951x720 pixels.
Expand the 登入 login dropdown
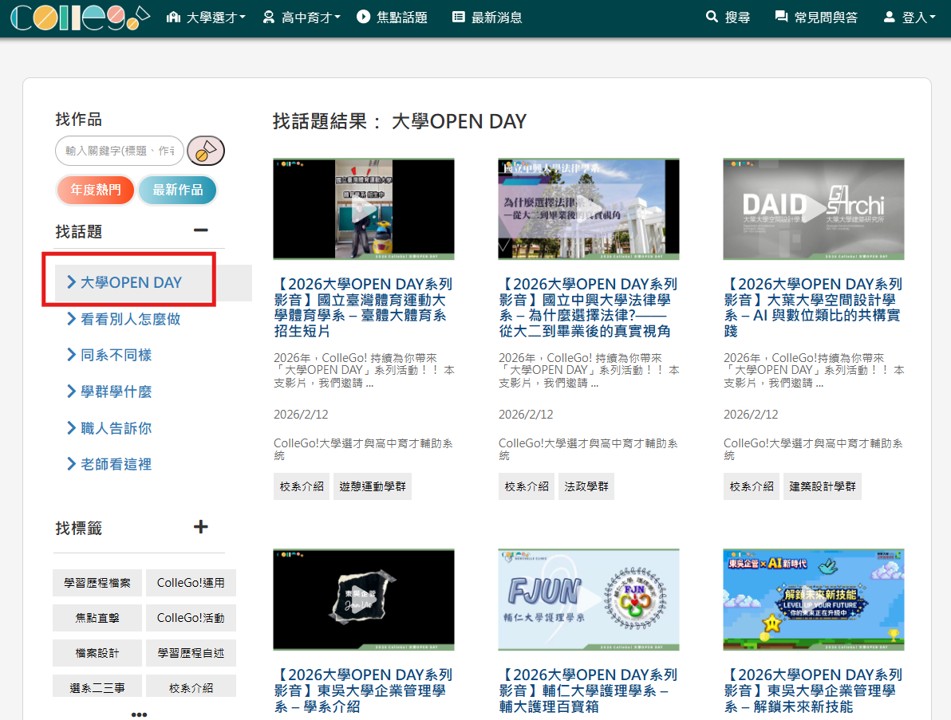pyautogui.click(x=909, y=18)
